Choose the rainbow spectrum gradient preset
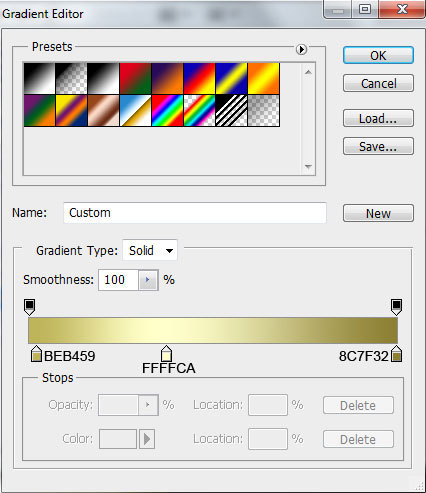The width and height of the screenshot is (426, 493). point(167,111)
